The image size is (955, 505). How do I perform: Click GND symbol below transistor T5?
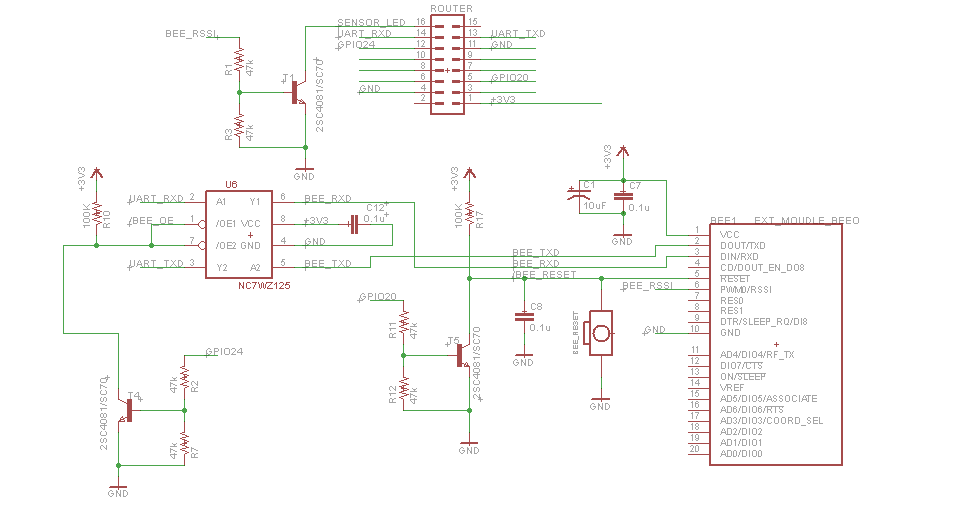(469, 447)
